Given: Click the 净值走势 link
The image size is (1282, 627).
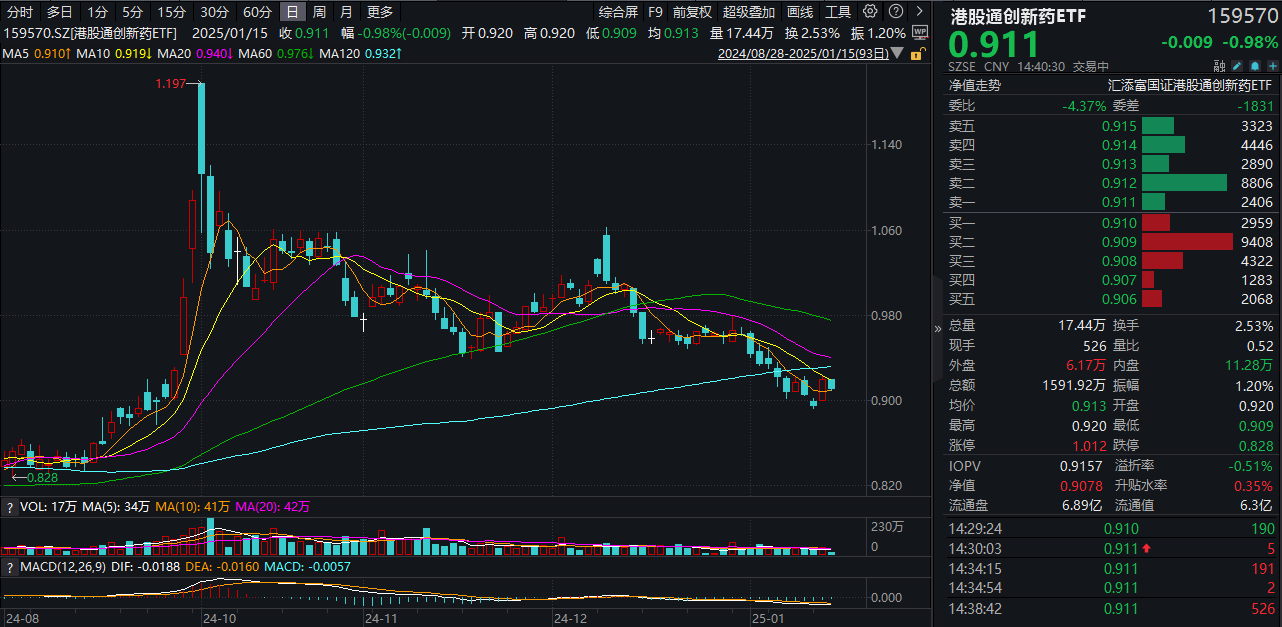Looking at the screenshot, I should [974, 86].
